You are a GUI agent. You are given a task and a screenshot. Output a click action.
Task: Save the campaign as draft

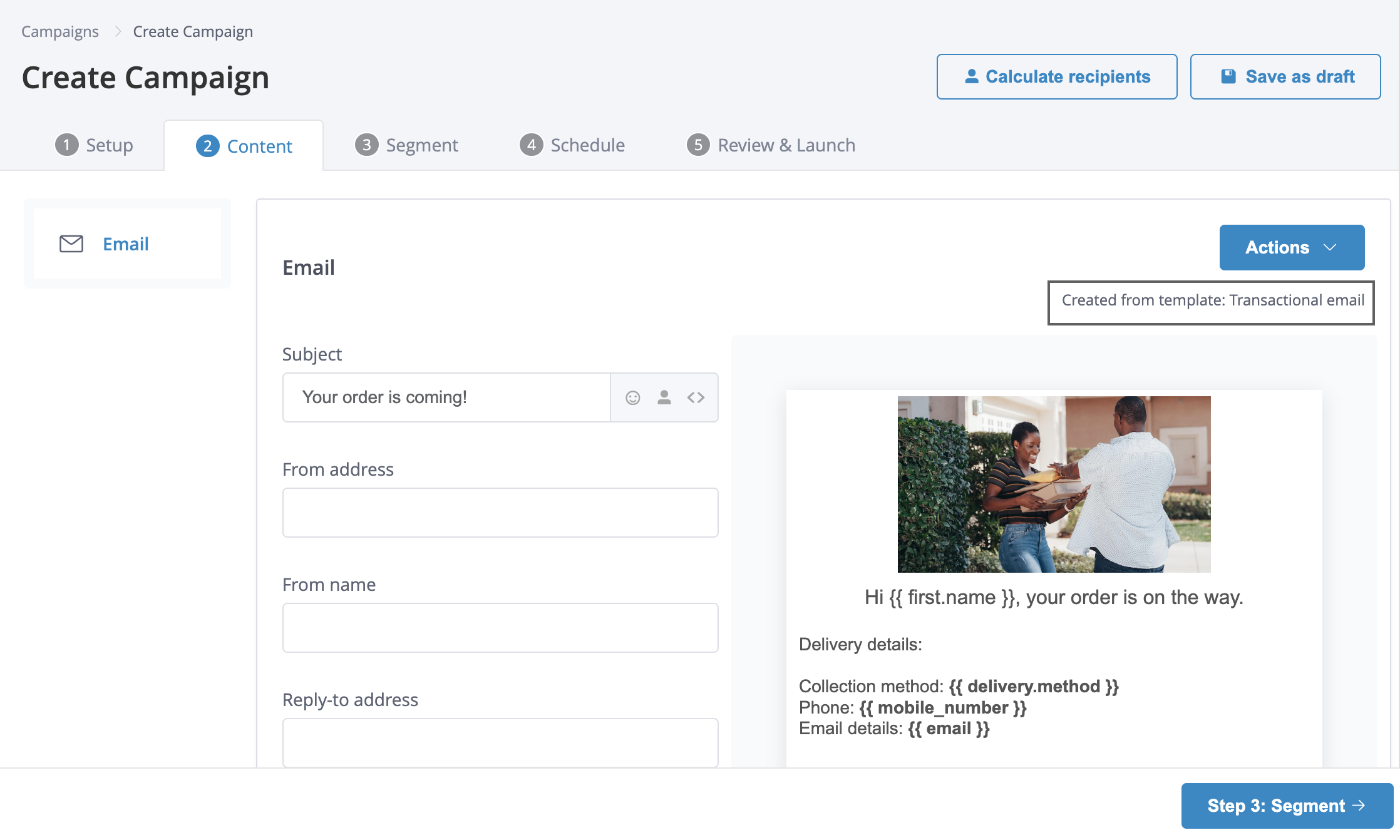click(x=1285, y=76)
